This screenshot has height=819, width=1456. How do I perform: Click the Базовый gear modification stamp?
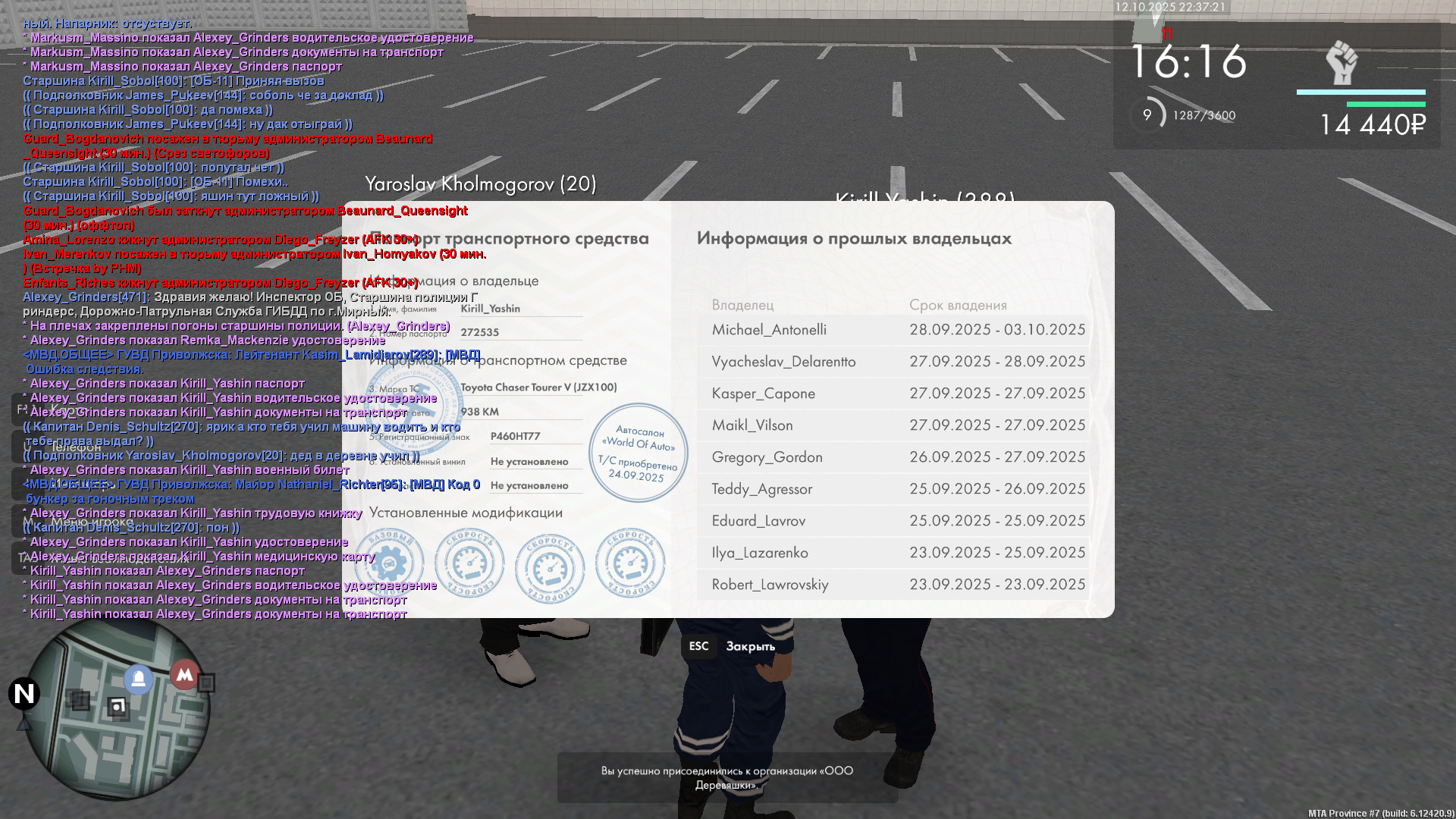pos(390,563)
